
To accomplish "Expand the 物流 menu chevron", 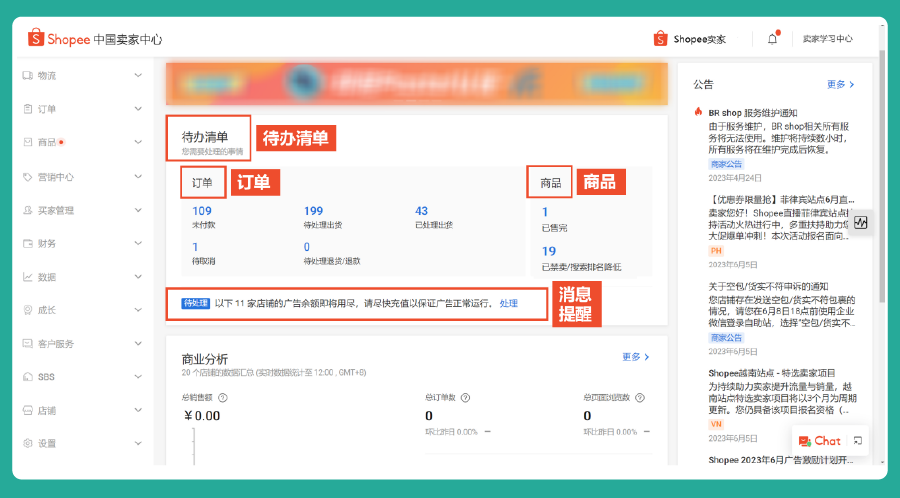I will coord(138,75).
